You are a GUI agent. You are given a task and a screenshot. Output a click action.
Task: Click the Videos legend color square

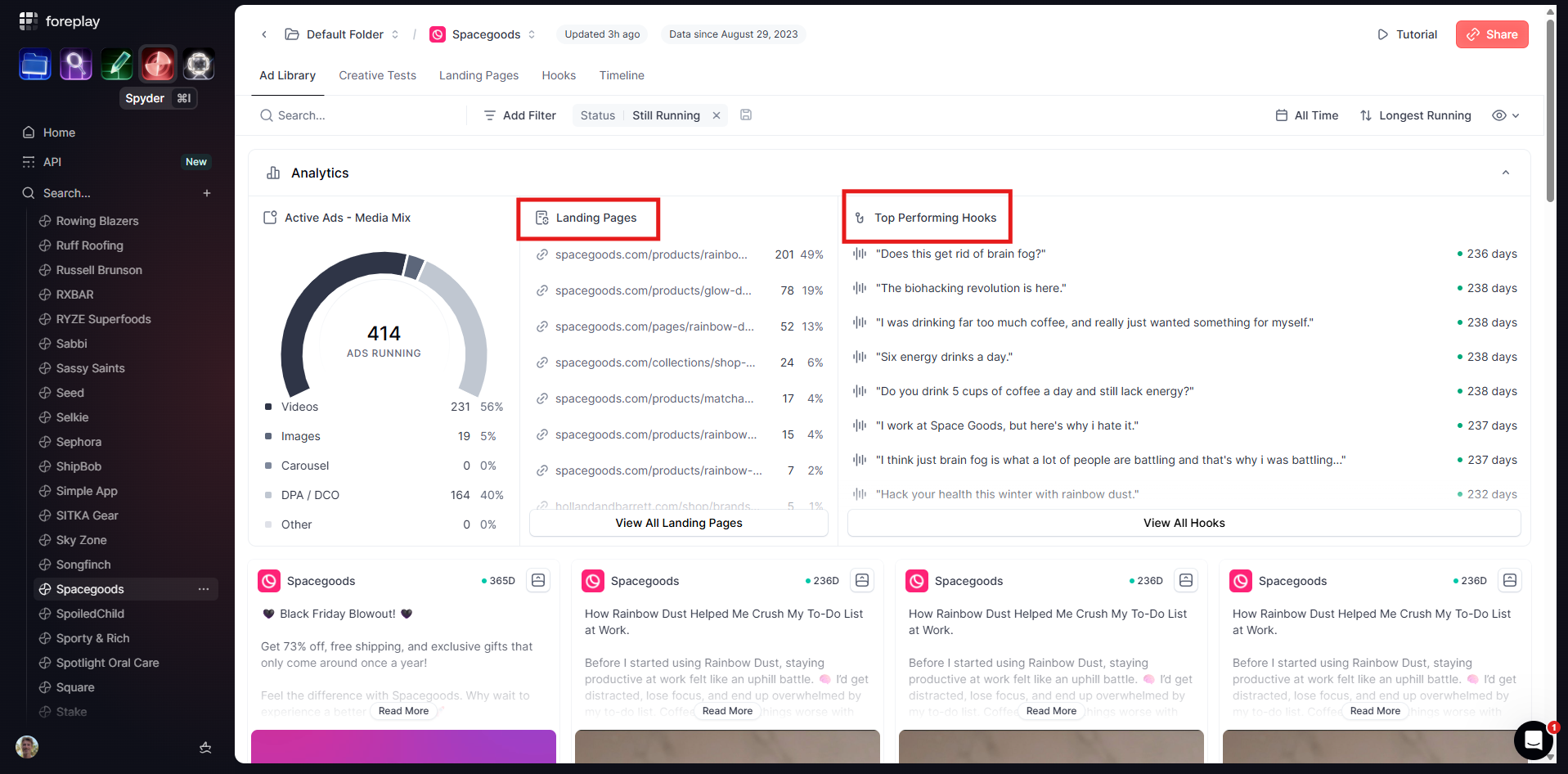coord(268,407)
